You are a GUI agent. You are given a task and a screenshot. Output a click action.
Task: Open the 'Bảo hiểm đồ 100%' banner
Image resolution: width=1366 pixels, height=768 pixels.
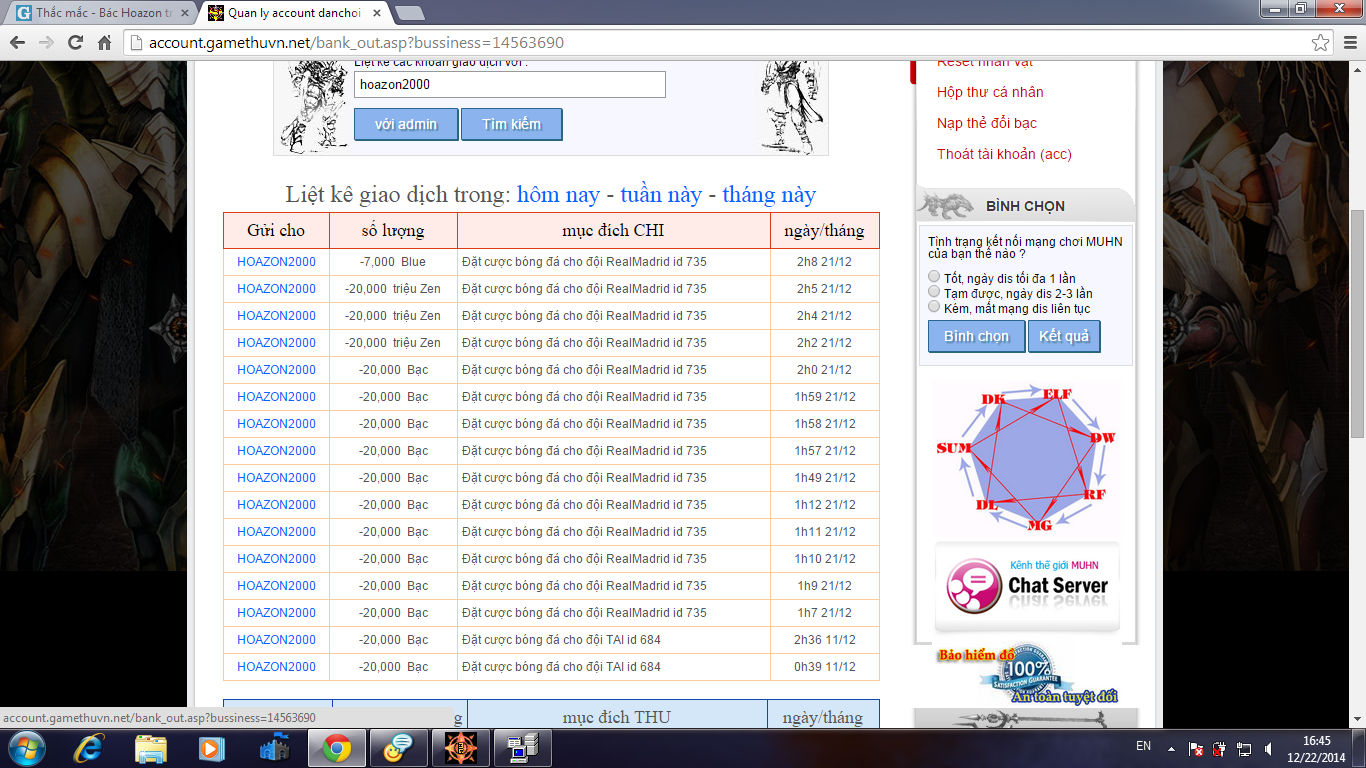[x=1027, y=674]
